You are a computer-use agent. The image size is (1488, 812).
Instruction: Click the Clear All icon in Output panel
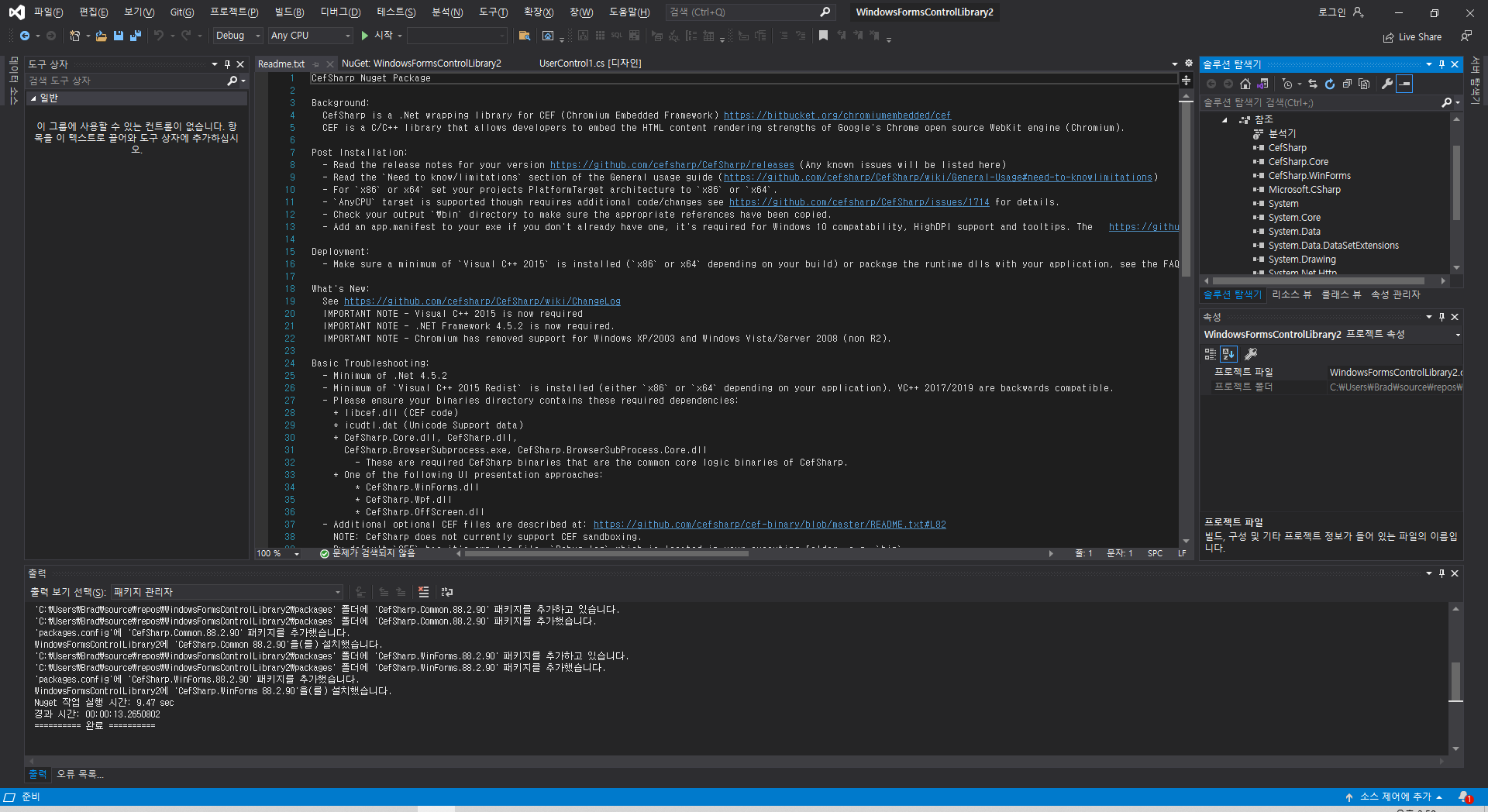click(x=423, y=592)
